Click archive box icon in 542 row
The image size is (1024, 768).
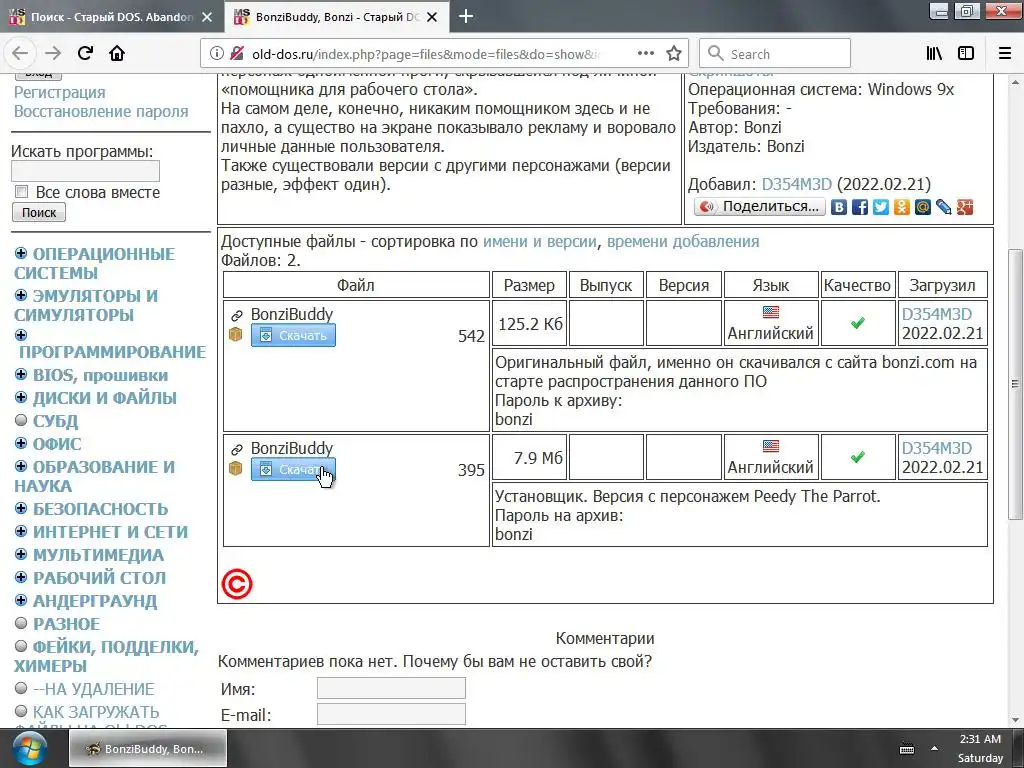point(236,334)
